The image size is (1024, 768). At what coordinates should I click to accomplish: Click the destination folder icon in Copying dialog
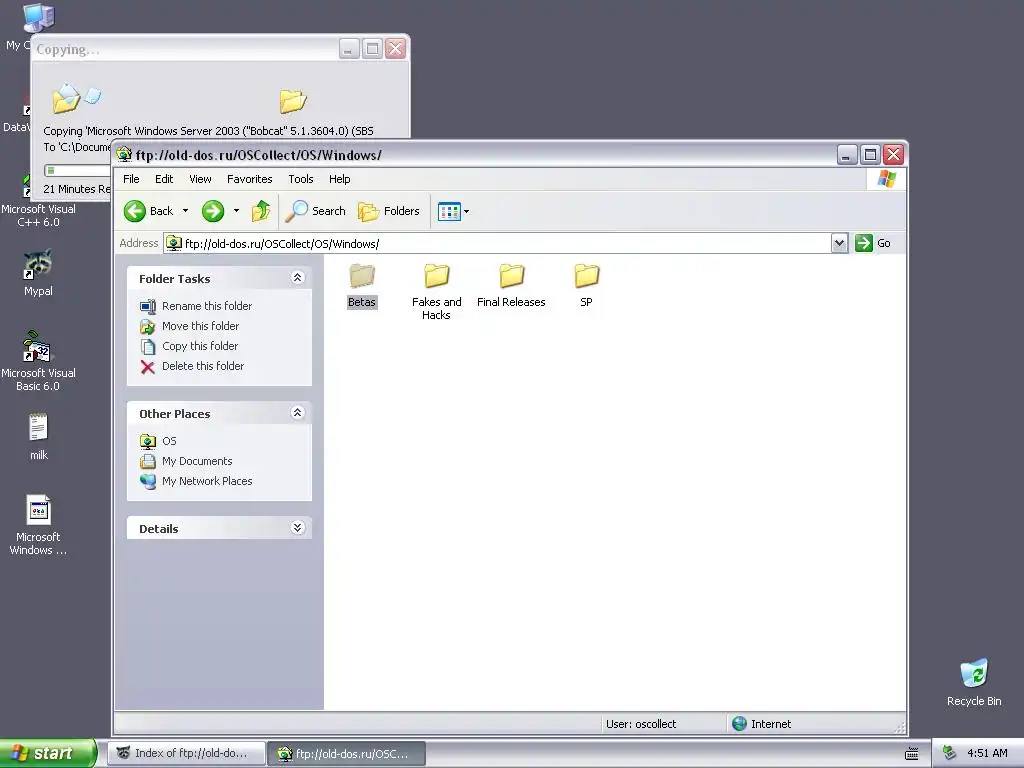(x=293, y=101)
